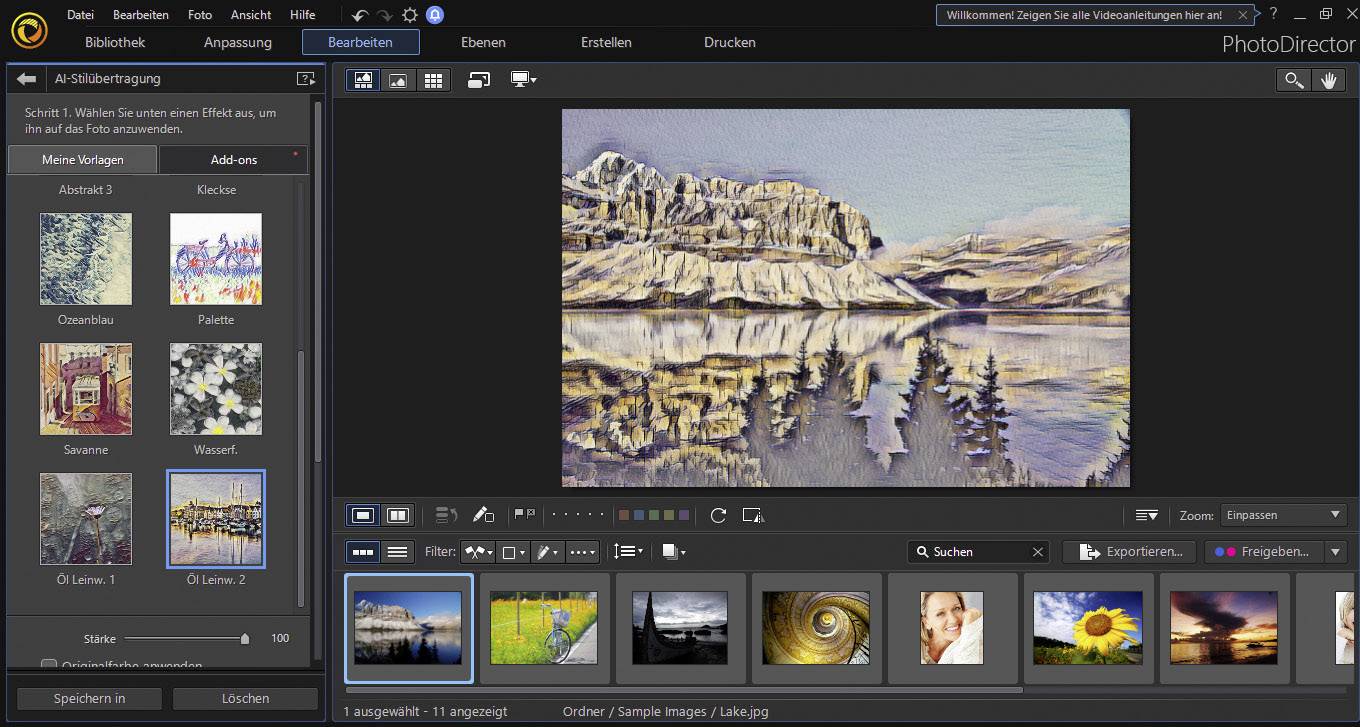Reset changes with the circular arrow icon
1360x727 pixels.
pos(718,515)
